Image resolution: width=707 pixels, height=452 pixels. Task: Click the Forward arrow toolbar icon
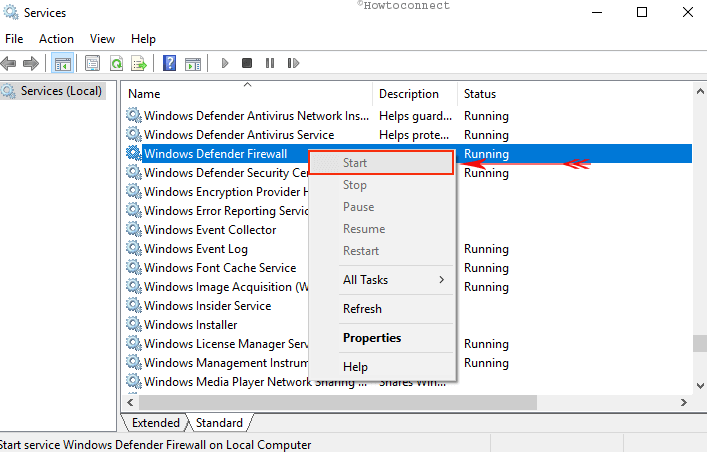pyautogui.click(x=31, y=63)
